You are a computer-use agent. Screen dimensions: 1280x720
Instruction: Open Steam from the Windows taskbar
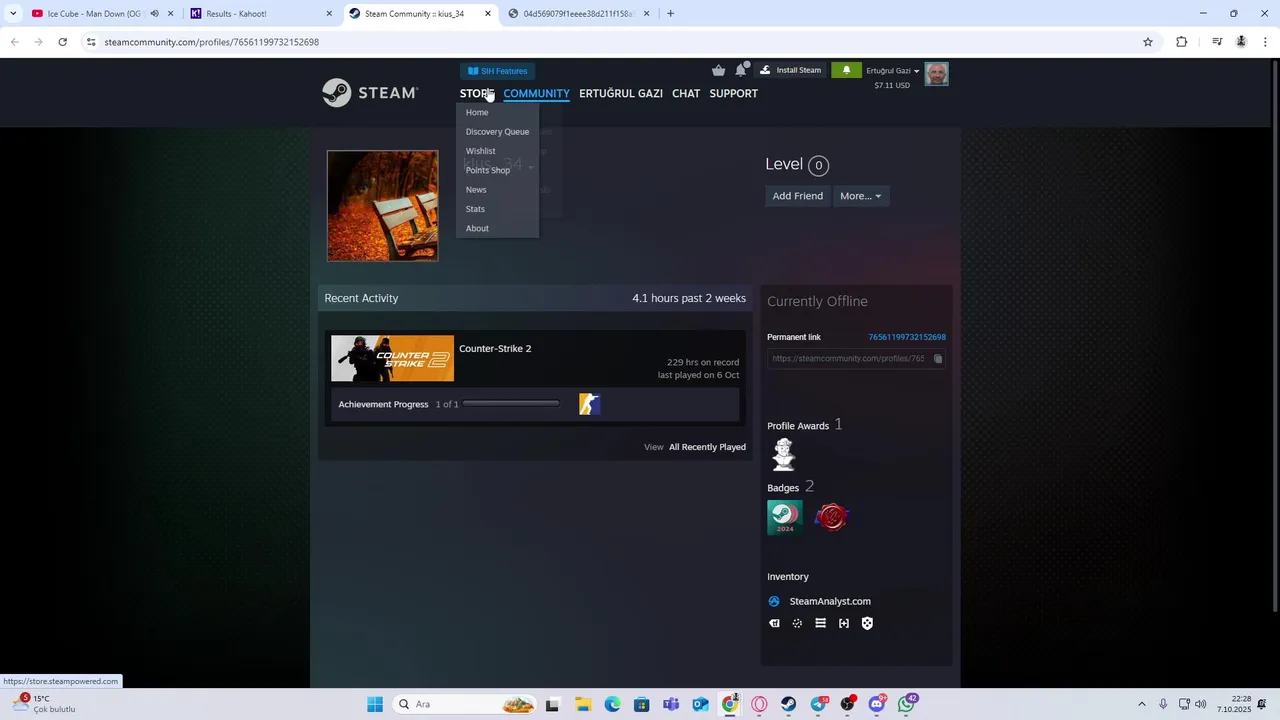pyautogui.click(x=789, y=704)
